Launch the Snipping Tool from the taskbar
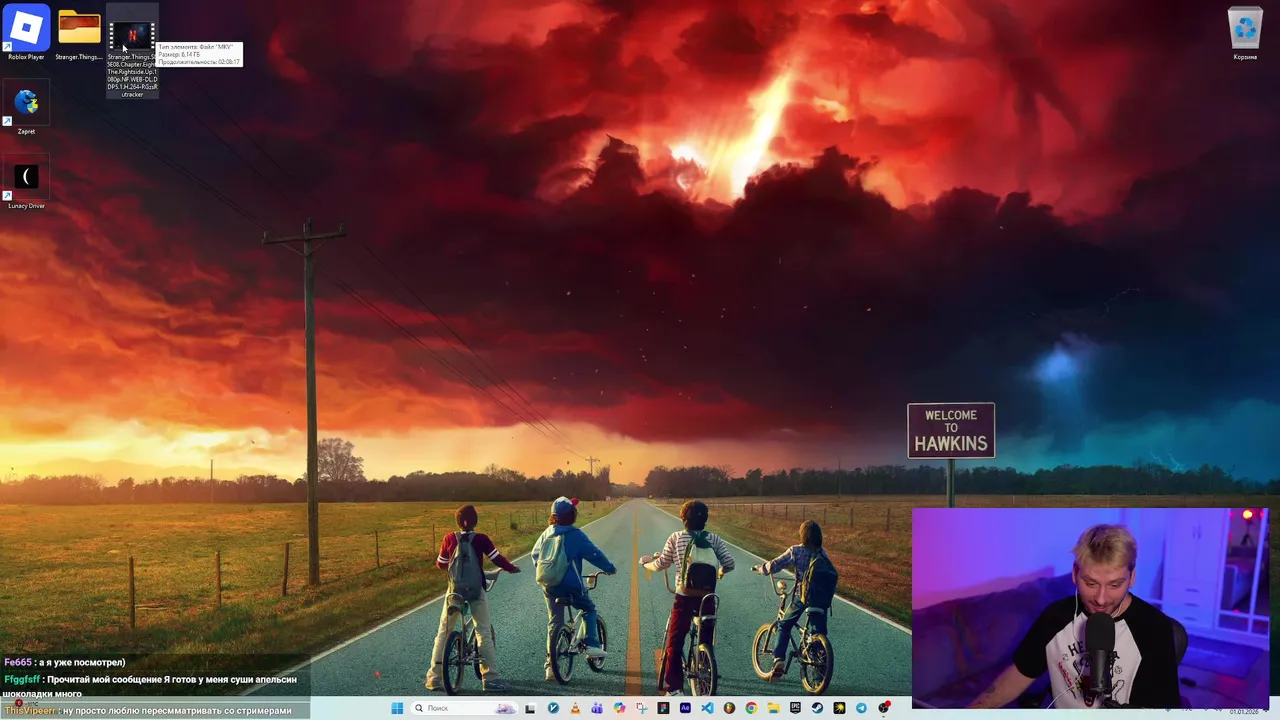 pos(641,708)
